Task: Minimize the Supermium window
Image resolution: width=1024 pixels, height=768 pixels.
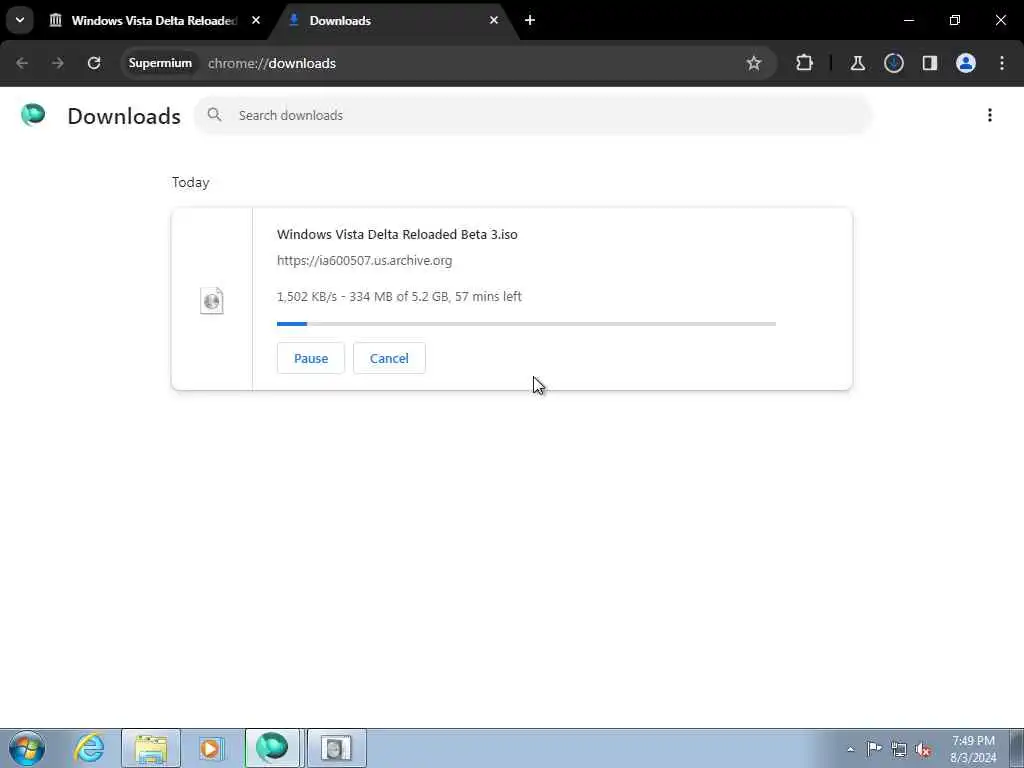Action: [x=908, y=20]
